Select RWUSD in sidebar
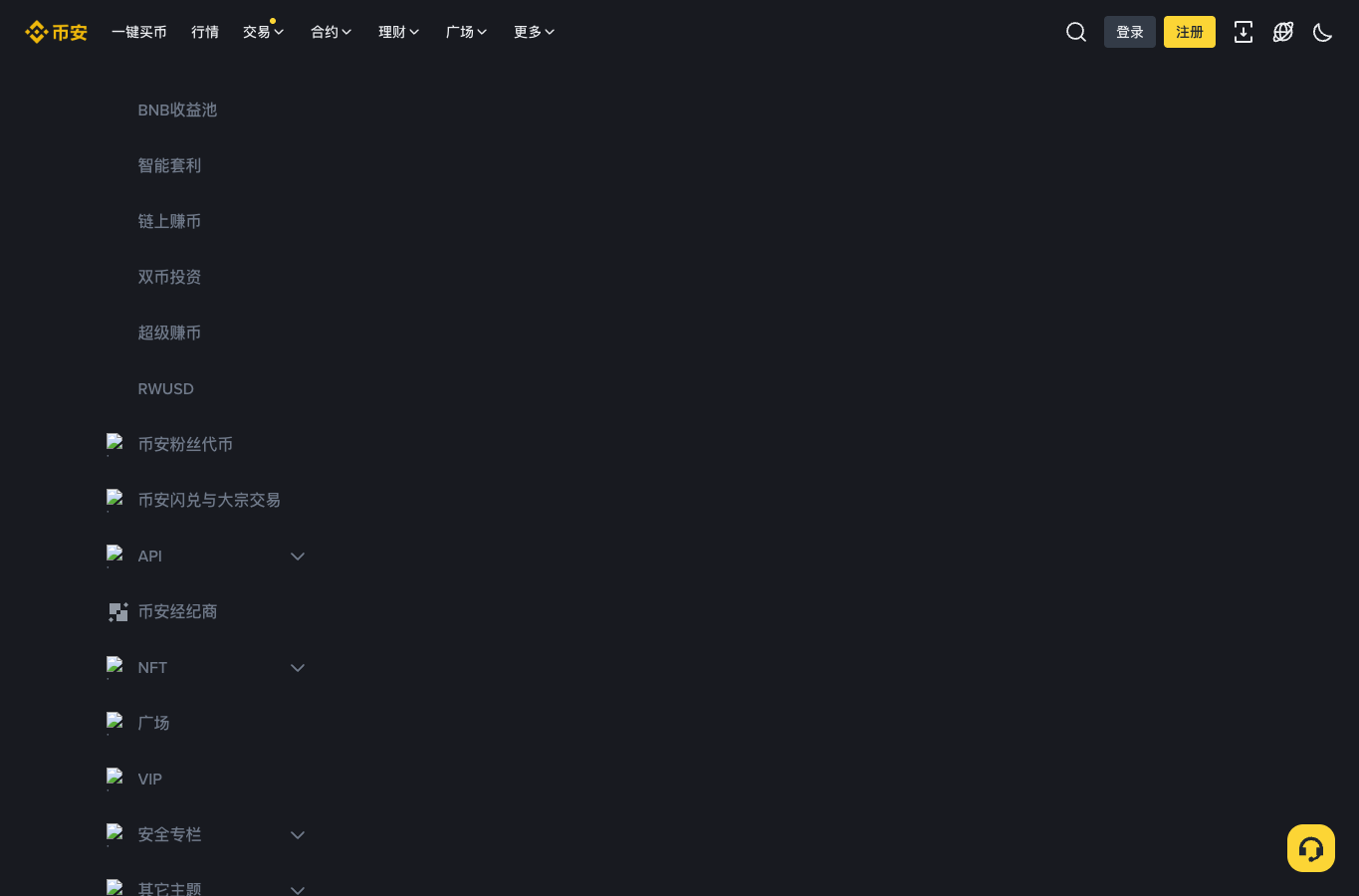 (x=165, y=388)
